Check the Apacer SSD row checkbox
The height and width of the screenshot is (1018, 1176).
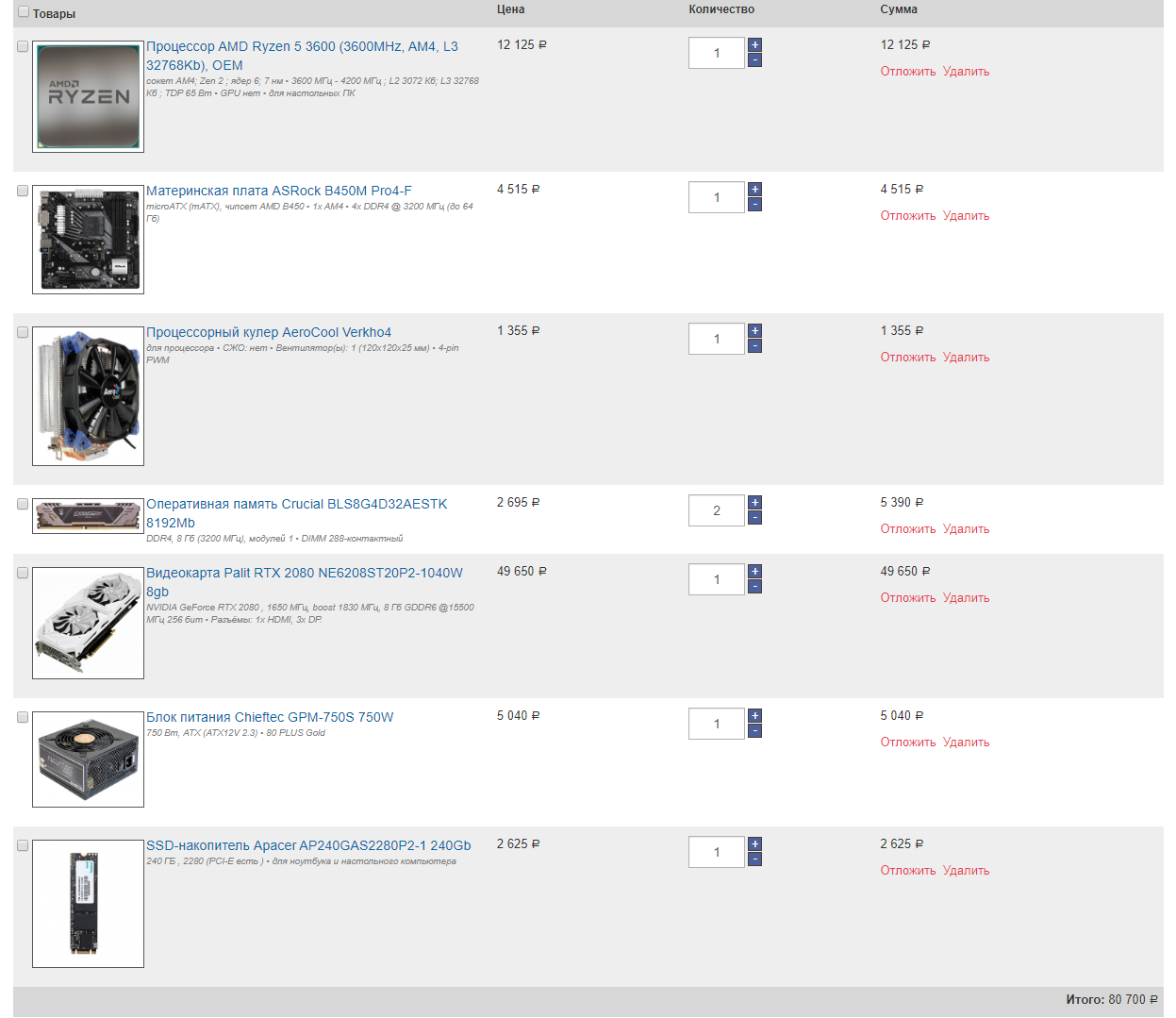point(23,845)
